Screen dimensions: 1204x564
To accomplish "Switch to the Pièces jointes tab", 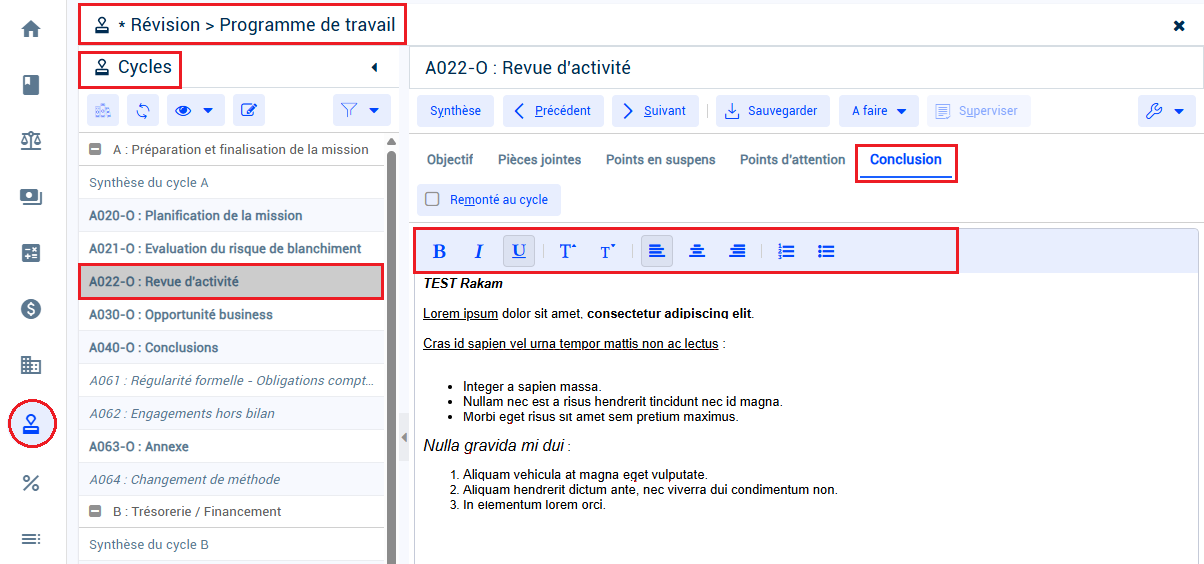I will 539,159.
